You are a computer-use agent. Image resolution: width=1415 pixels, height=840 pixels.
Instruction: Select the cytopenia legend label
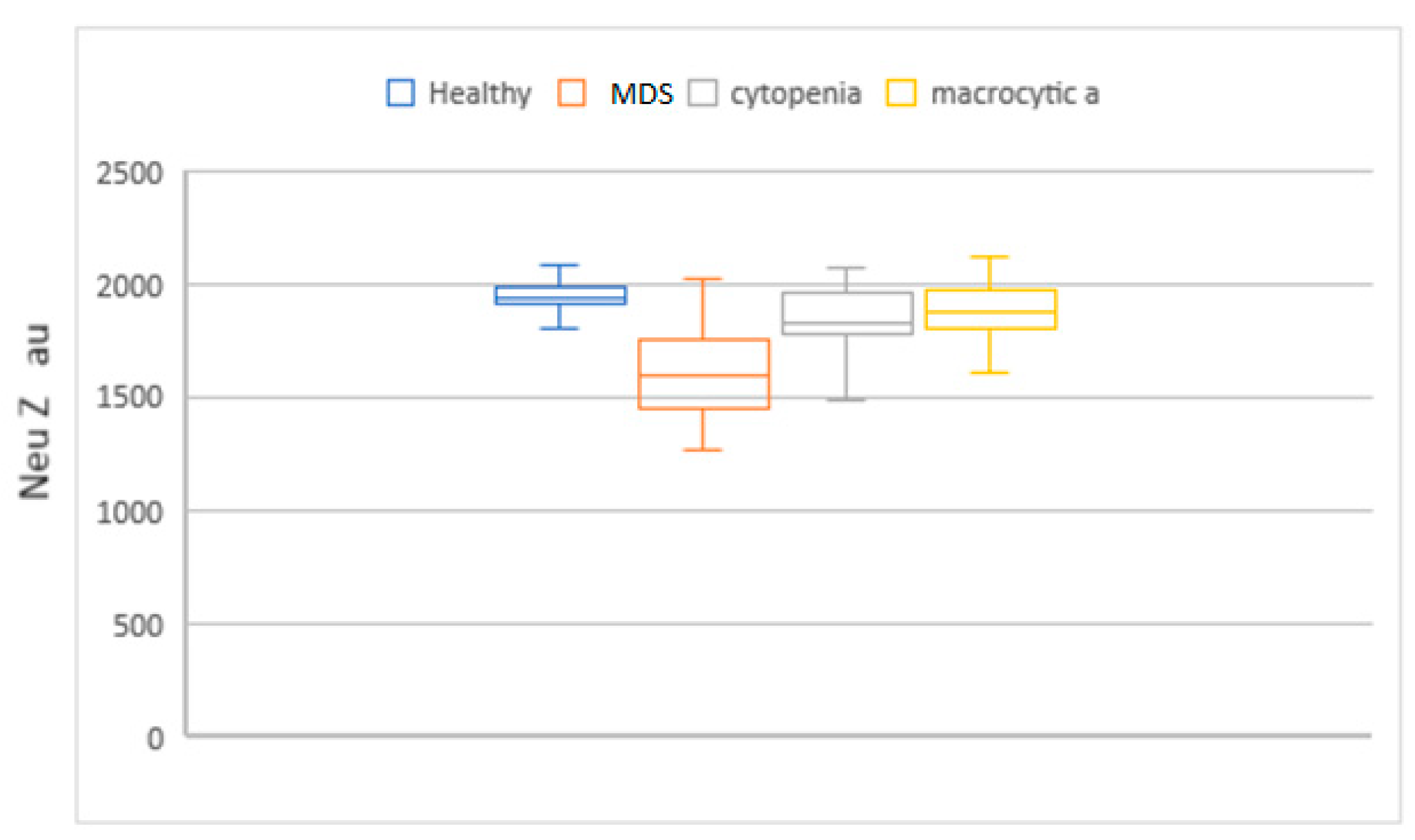point(795,94)
